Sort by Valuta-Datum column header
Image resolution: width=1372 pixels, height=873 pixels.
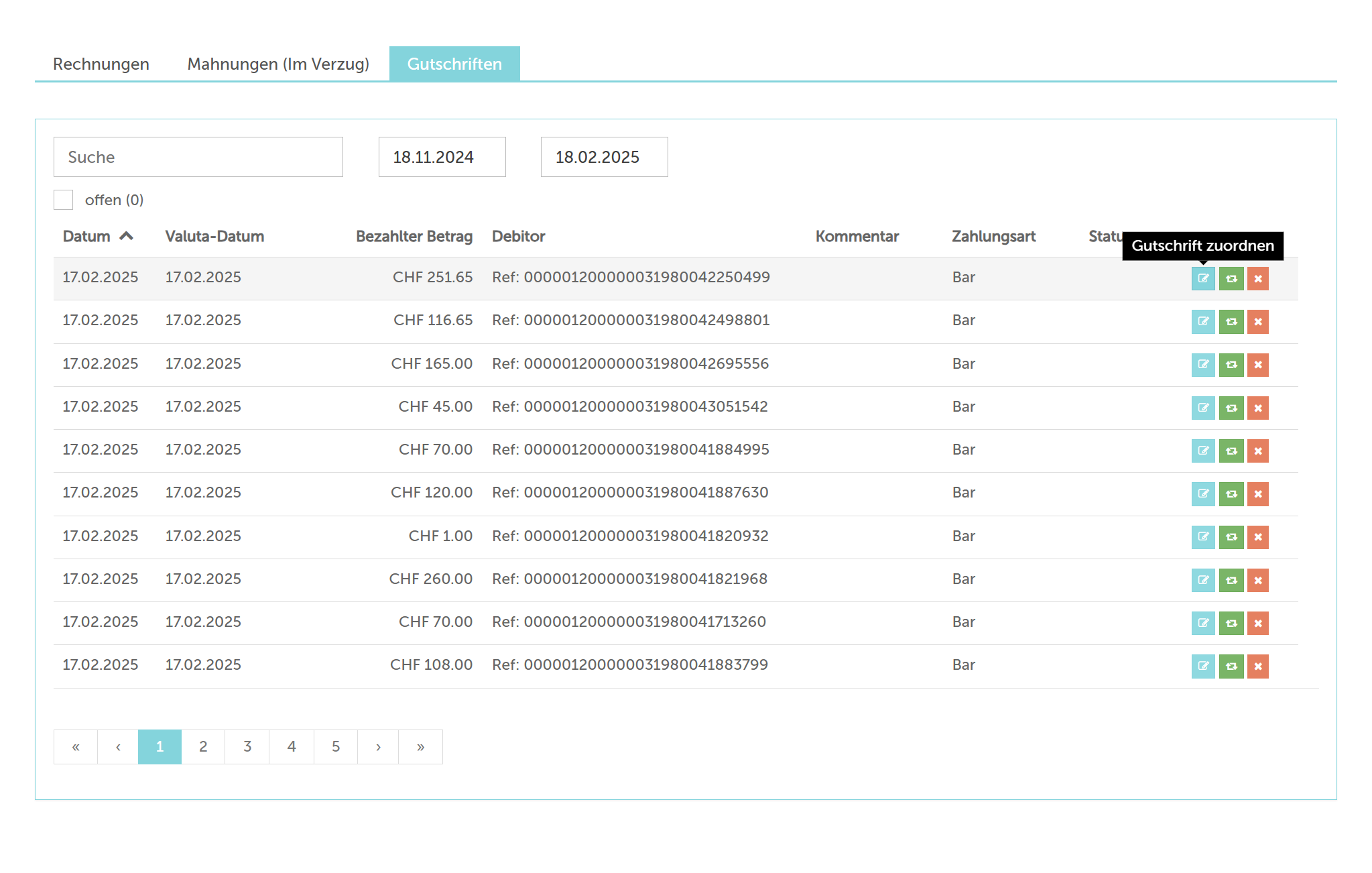point(214,236)
